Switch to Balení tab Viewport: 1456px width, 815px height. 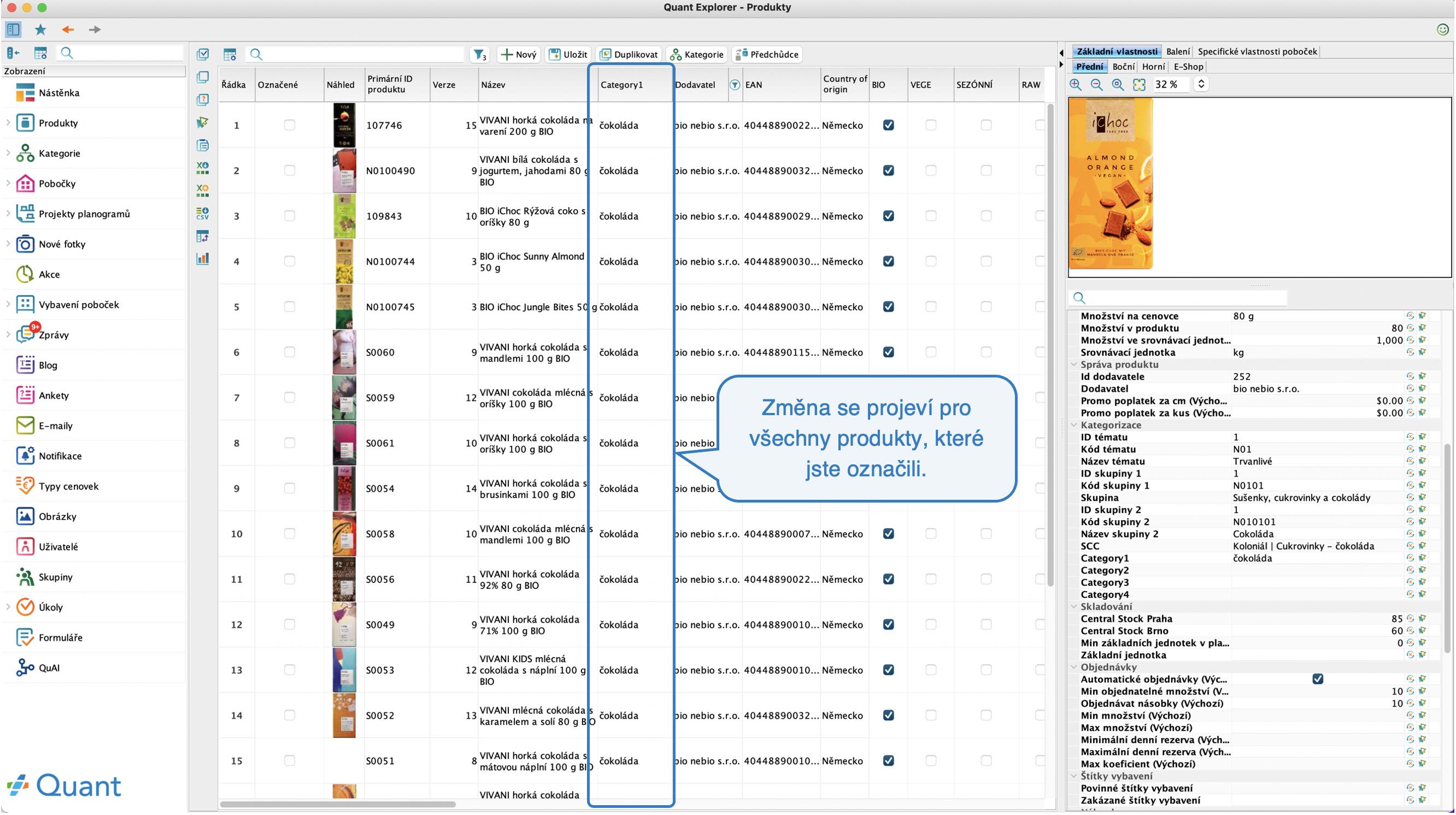point(1178,51)
